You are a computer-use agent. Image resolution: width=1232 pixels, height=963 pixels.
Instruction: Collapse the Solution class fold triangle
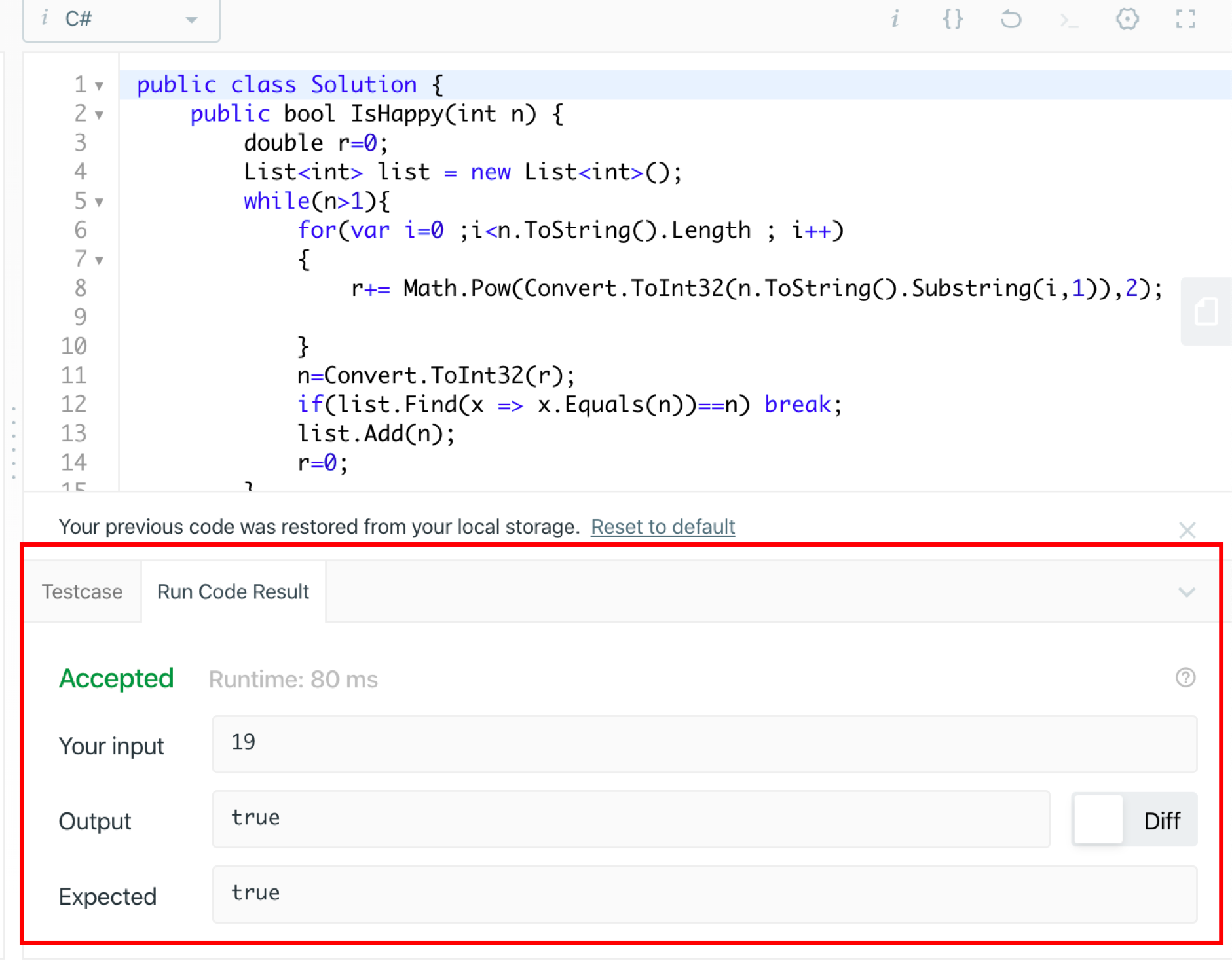point(98,85)
